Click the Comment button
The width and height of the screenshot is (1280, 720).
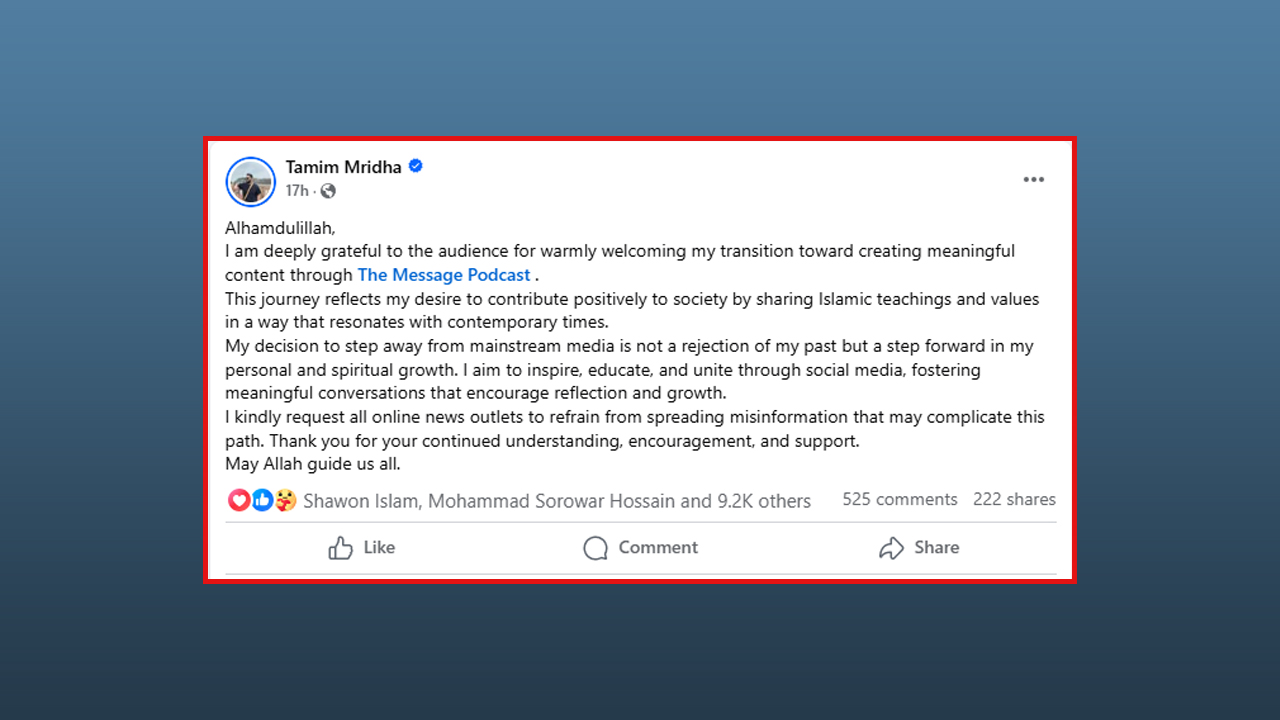pos(641,548)
